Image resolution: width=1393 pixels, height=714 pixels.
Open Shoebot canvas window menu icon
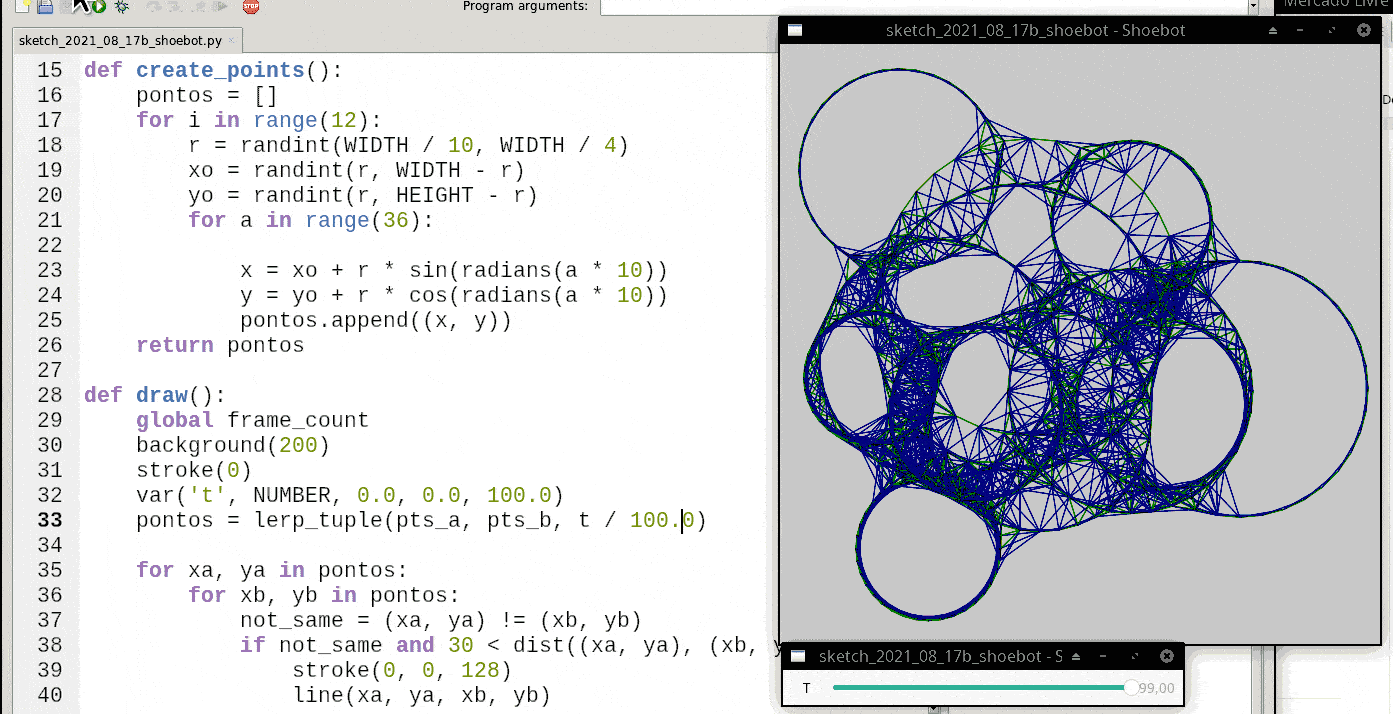pos(795,30)
